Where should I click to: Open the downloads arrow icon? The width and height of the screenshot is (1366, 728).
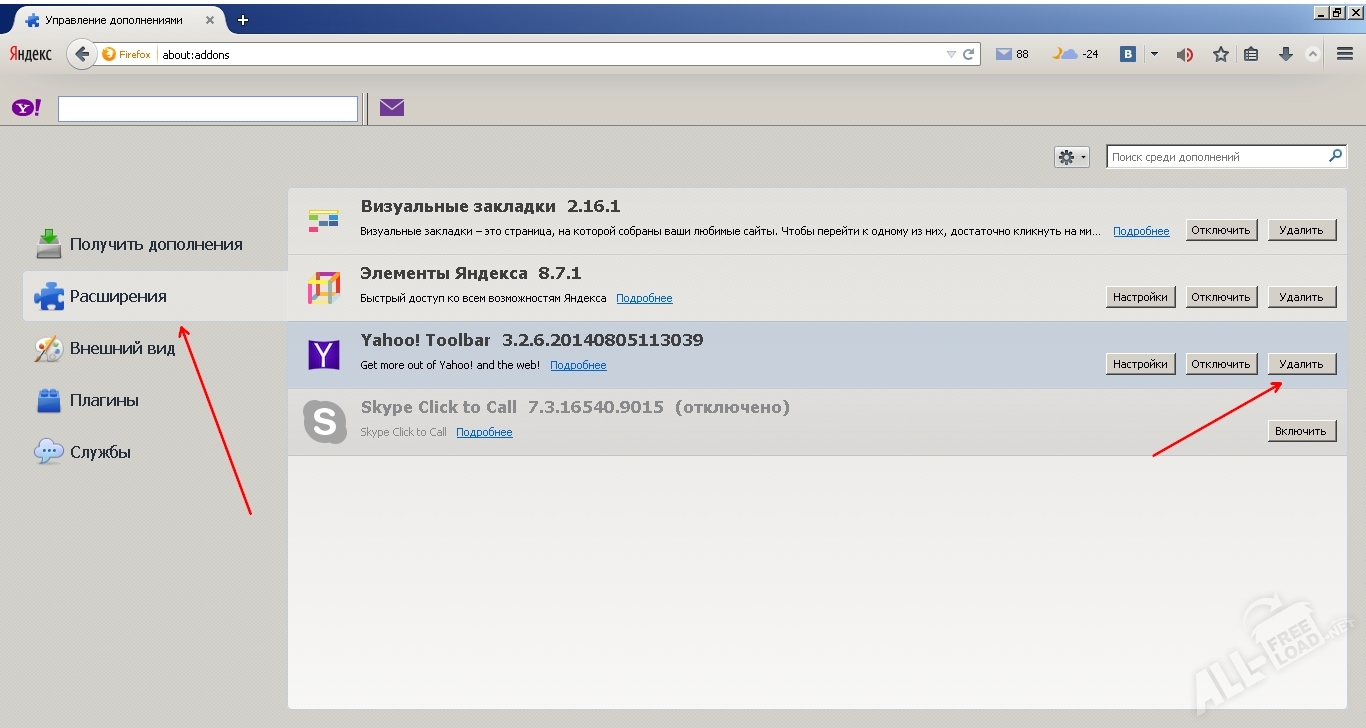[1286, 53]
